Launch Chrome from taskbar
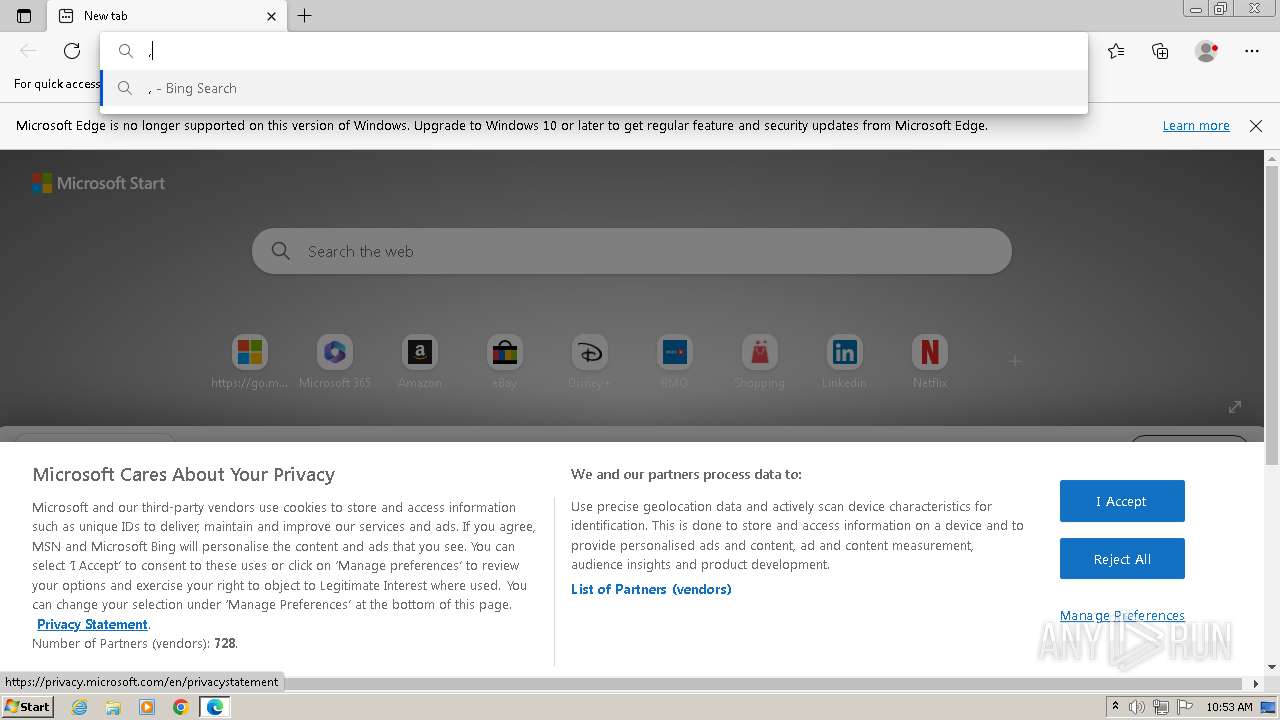 pos(180,707)
